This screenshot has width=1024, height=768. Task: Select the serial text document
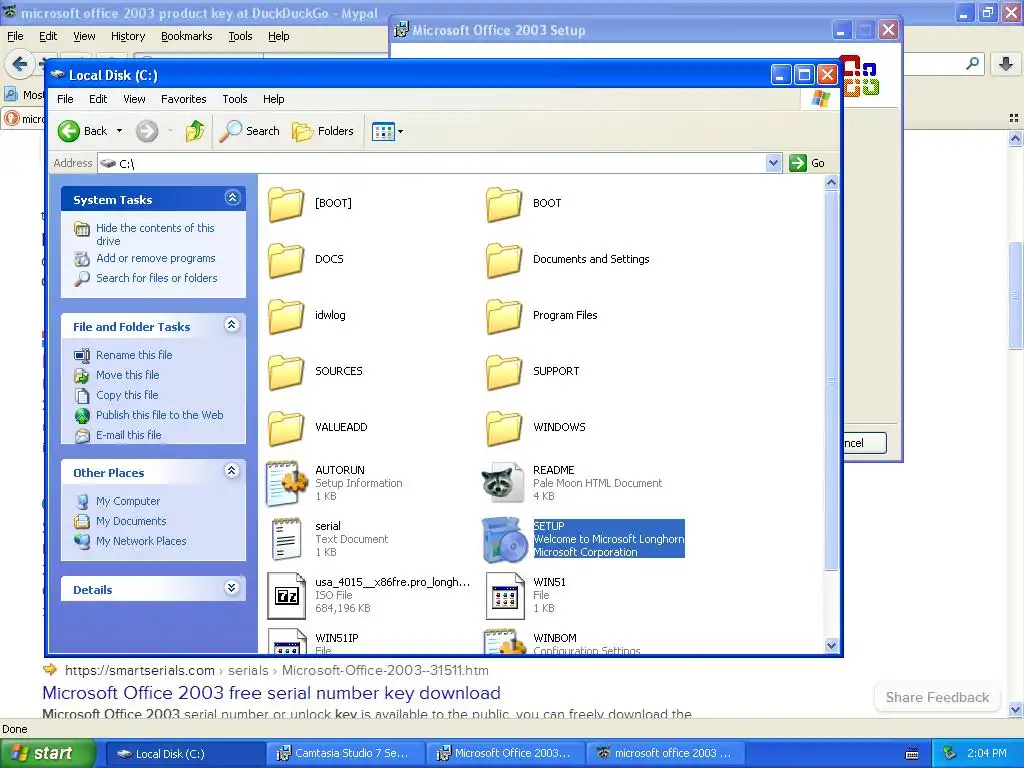[286, 539]
